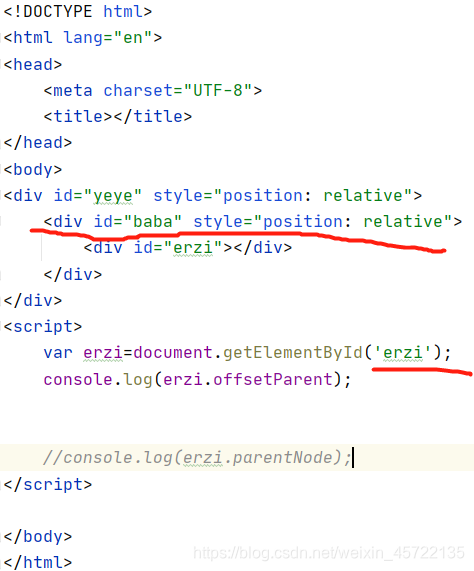
Task: Click the closing </body> tag
Action: [38, 537]
